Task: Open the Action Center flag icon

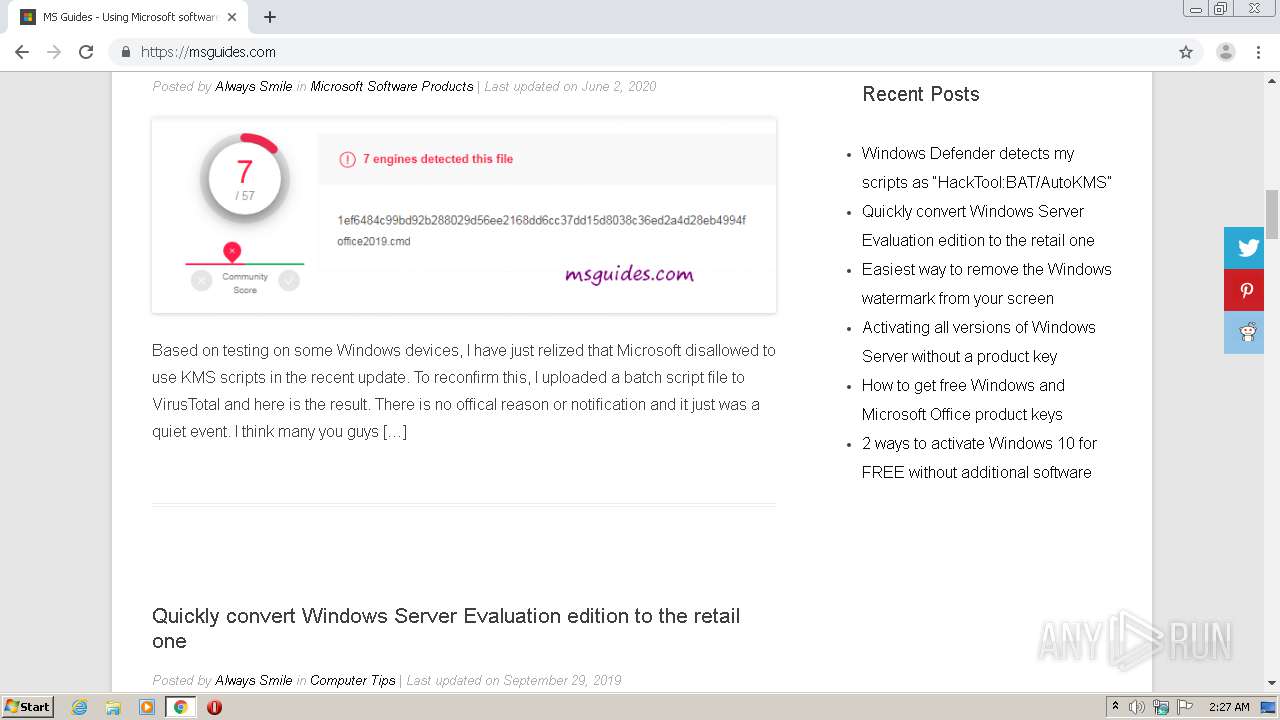Action: pos(1185,707)
